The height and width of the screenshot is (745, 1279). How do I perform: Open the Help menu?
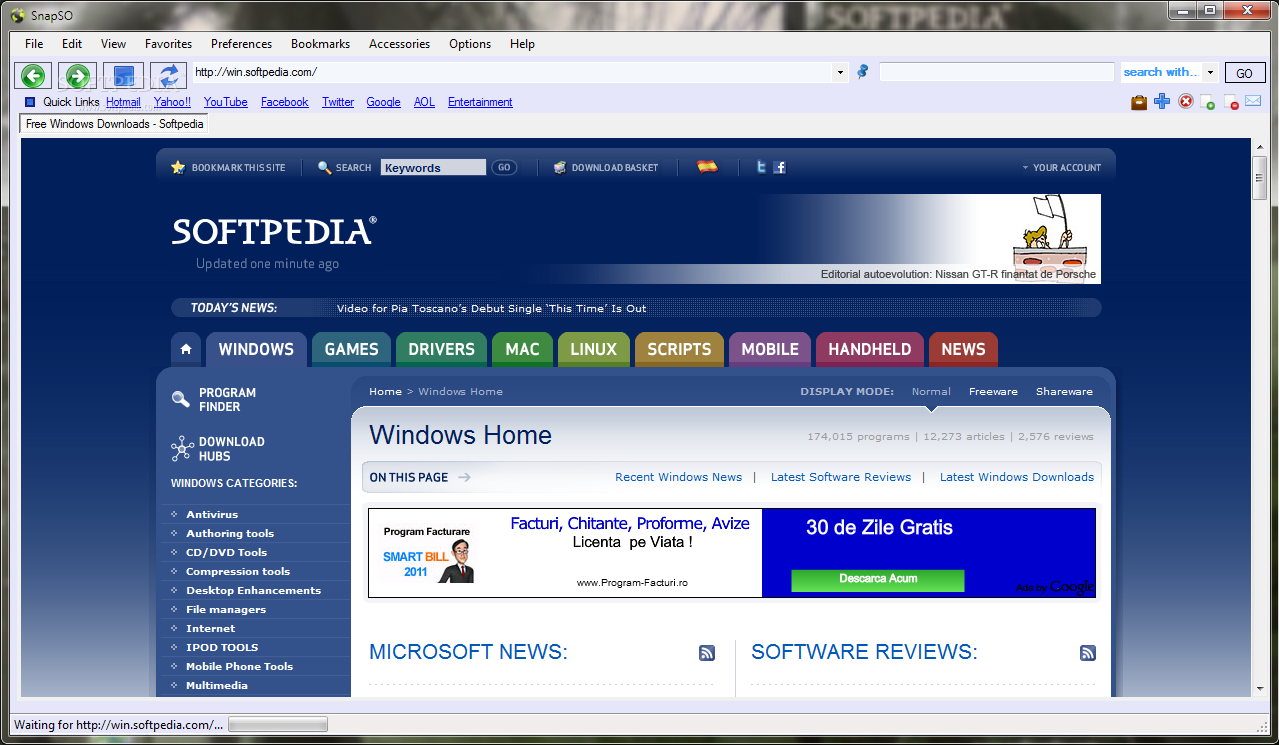522,44
